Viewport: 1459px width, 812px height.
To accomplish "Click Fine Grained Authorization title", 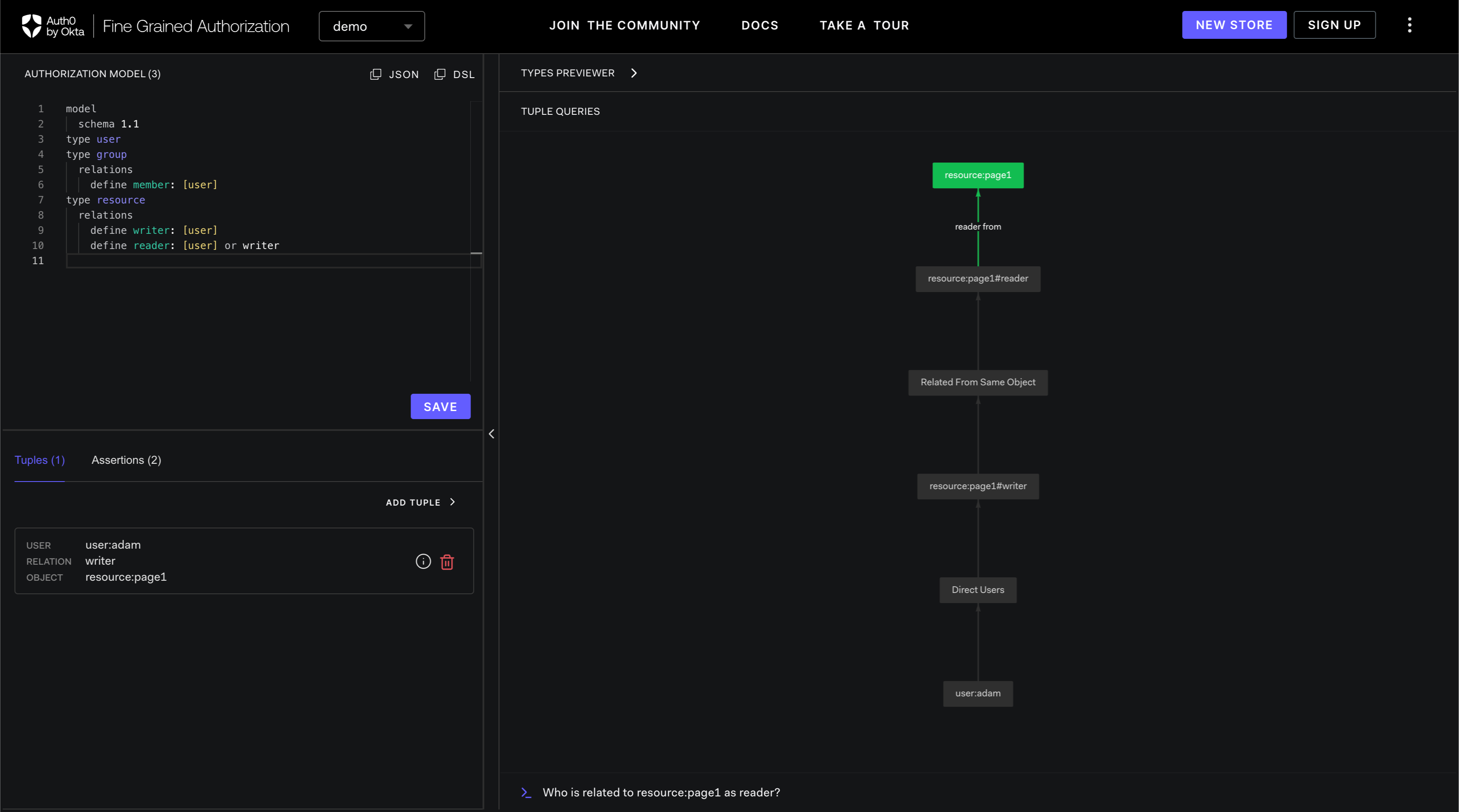I will coord(195,26).
